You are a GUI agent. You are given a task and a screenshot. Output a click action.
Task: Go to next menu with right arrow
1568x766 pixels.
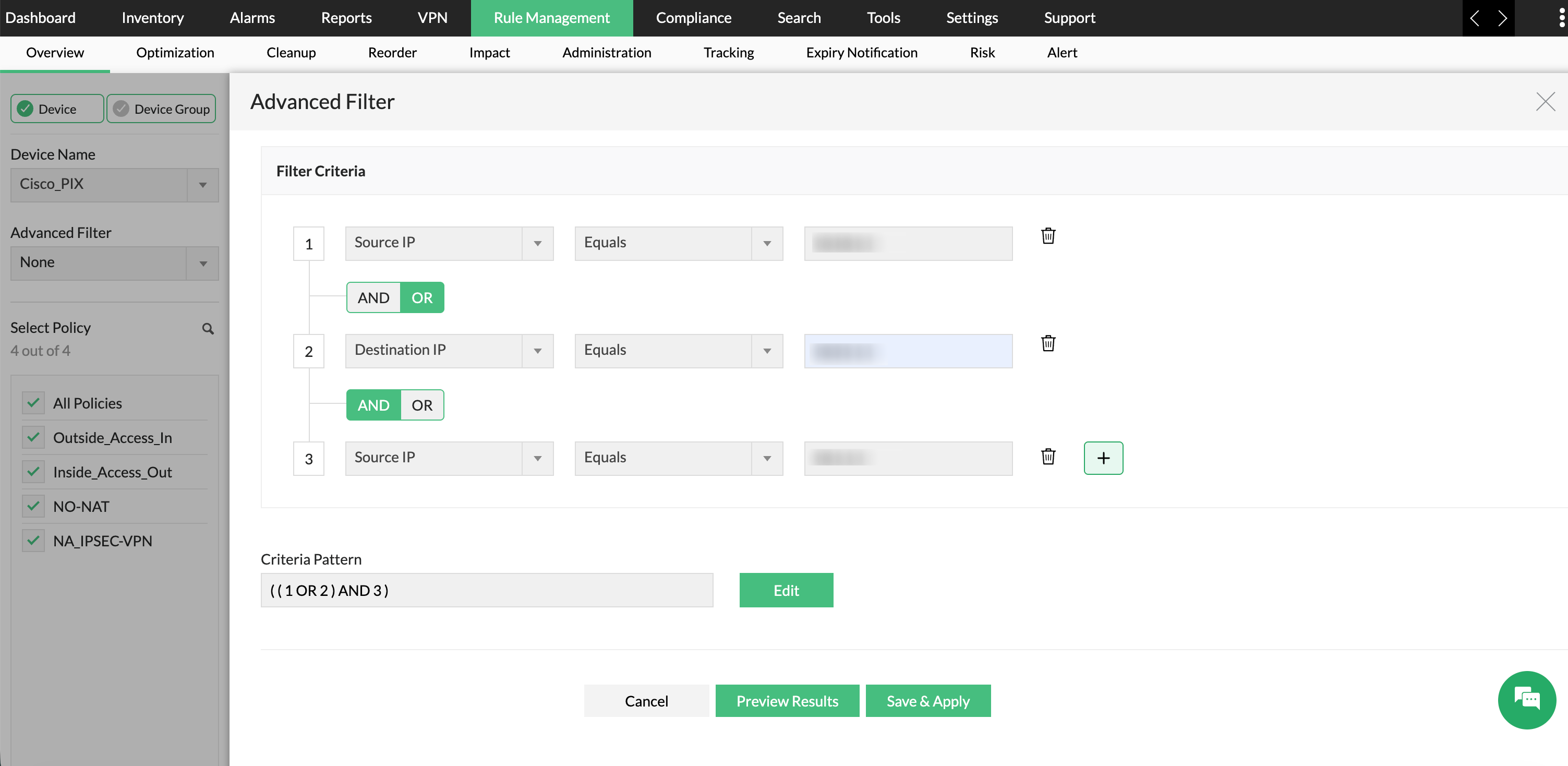point(1502,18)
